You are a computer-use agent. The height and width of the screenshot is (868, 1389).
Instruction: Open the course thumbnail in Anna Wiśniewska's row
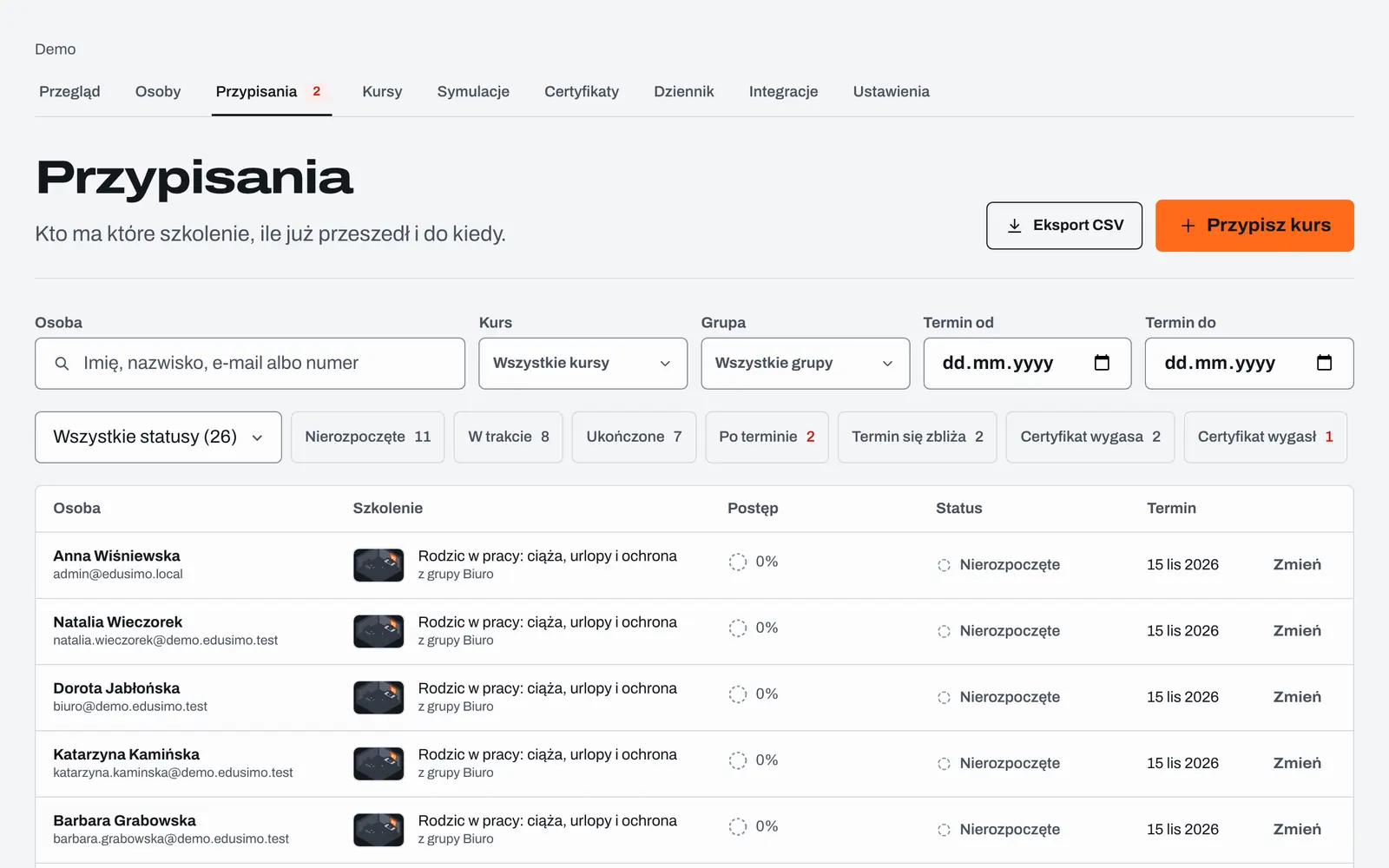click(379, 565)
